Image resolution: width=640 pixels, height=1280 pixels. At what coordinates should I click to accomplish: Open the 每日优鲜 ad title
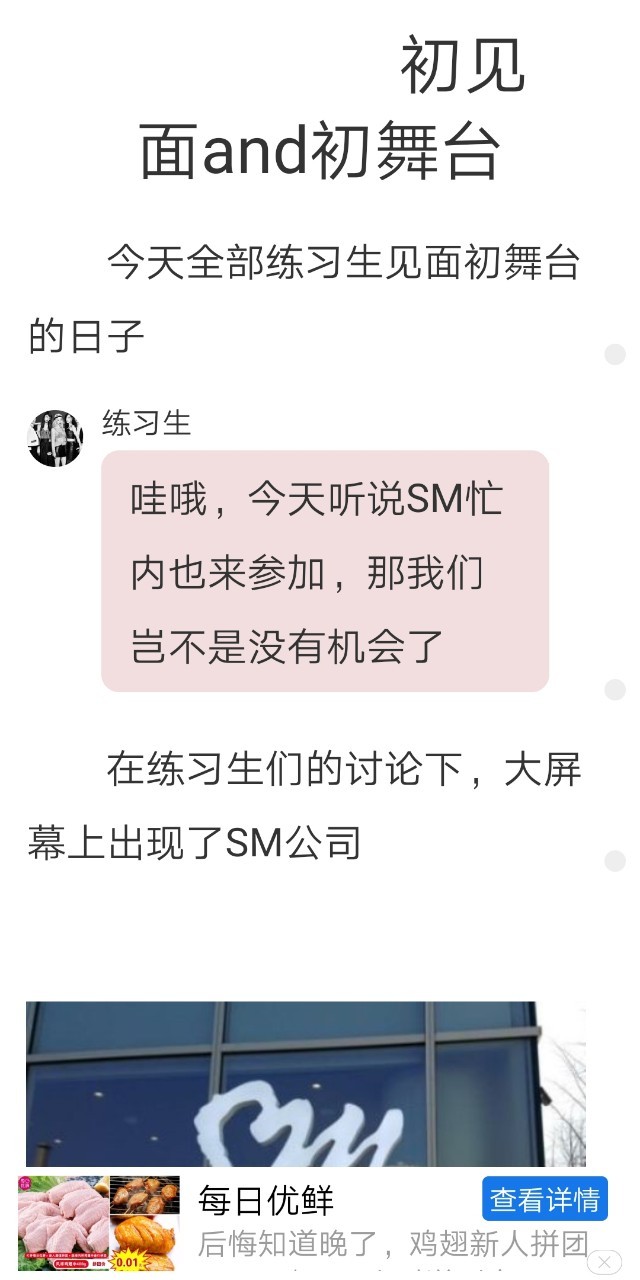(x=265, y=1200)
